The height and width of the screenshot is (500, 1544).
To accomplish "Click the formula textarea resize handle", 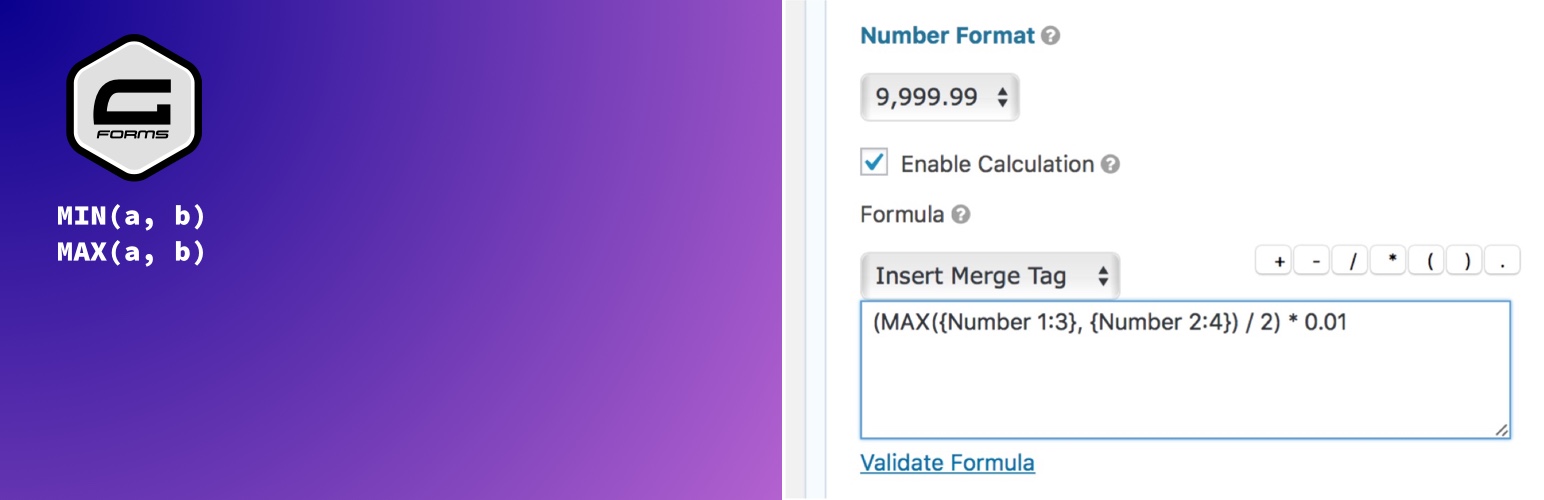I will [1501, 429].
